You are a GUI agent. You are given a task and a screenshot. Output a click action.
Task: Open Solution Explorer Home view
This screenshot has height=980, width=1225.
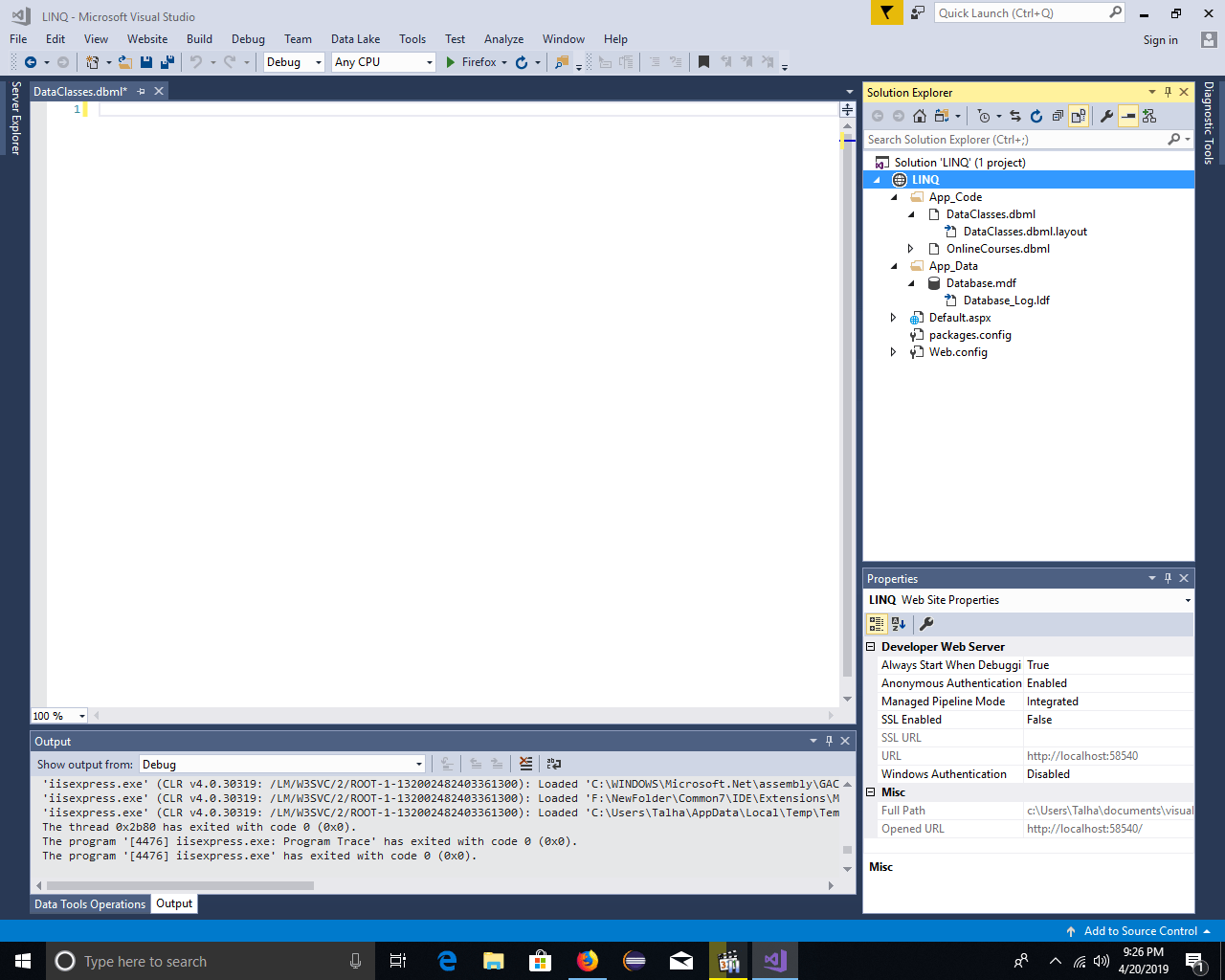[920, 116]
